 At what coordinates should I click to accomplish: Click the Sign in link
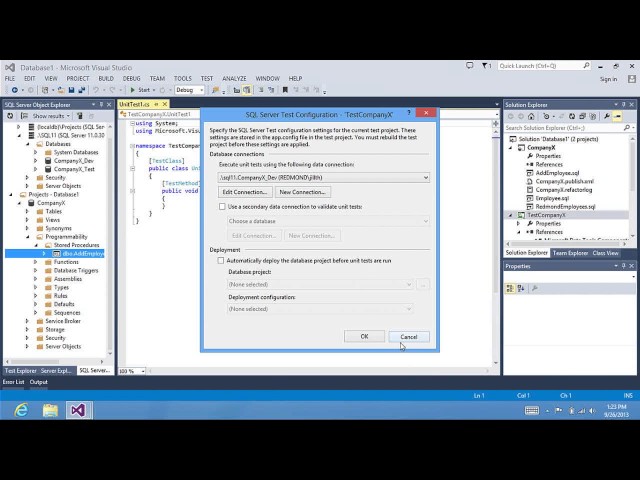click(x=609, y=79)
